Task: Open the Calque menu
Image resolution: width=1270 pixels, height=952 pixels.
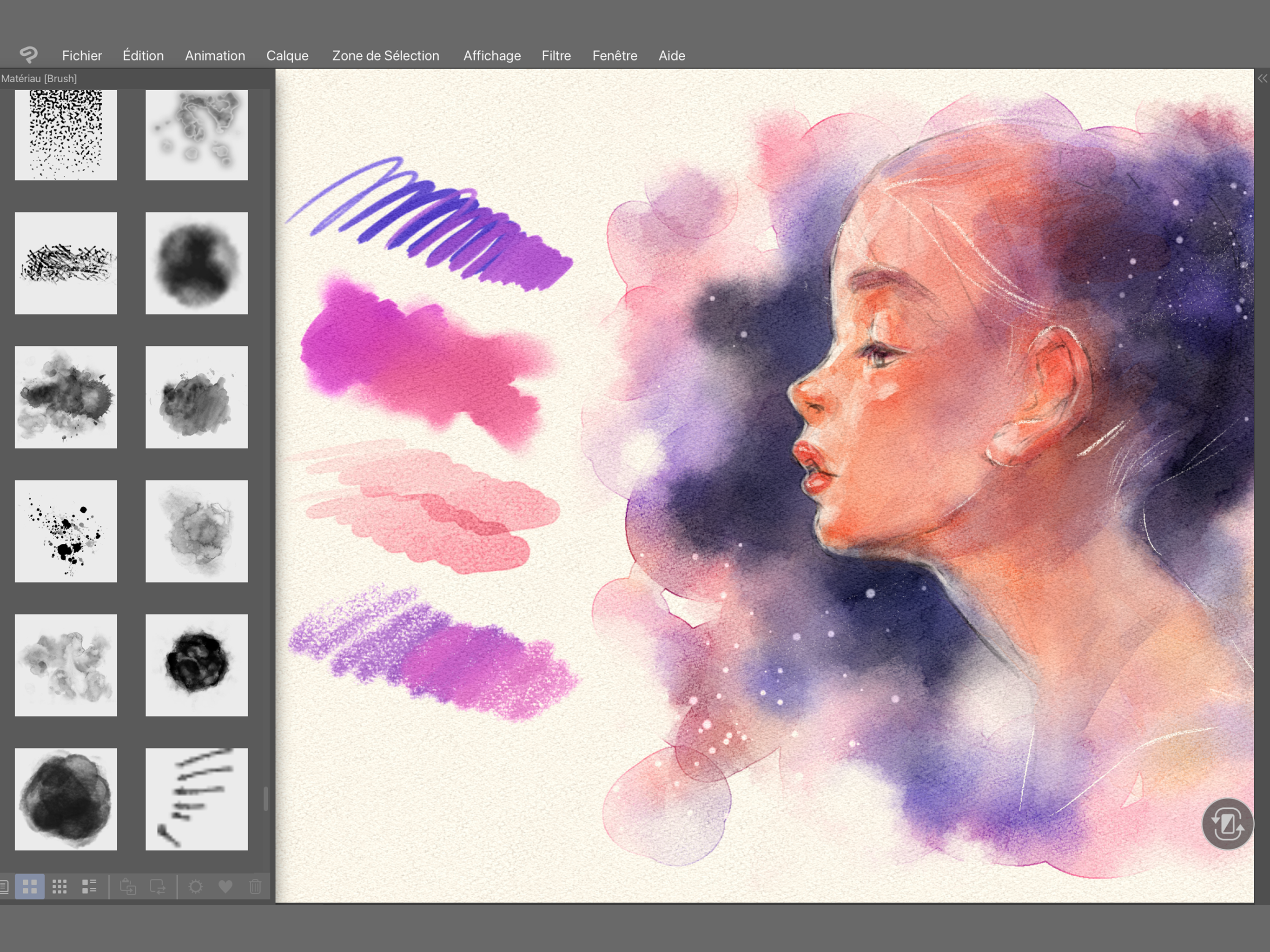Action: (287, 56)
